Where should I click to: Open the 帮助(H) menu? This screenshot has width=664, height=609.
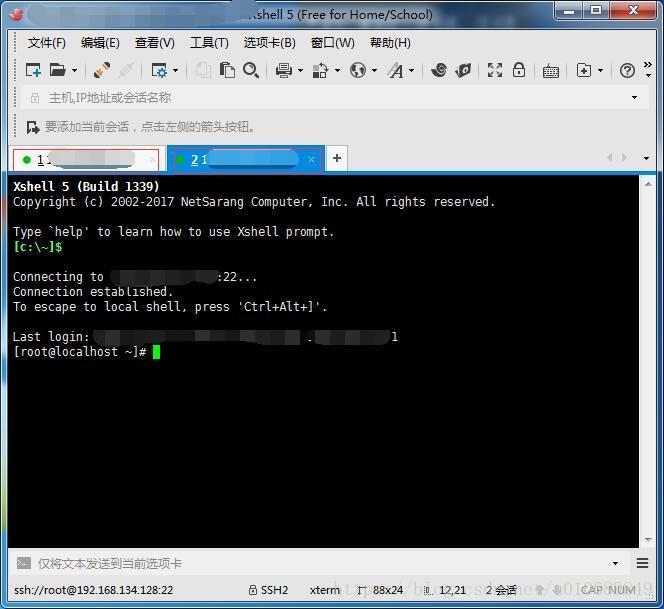(x=390, y=43)
